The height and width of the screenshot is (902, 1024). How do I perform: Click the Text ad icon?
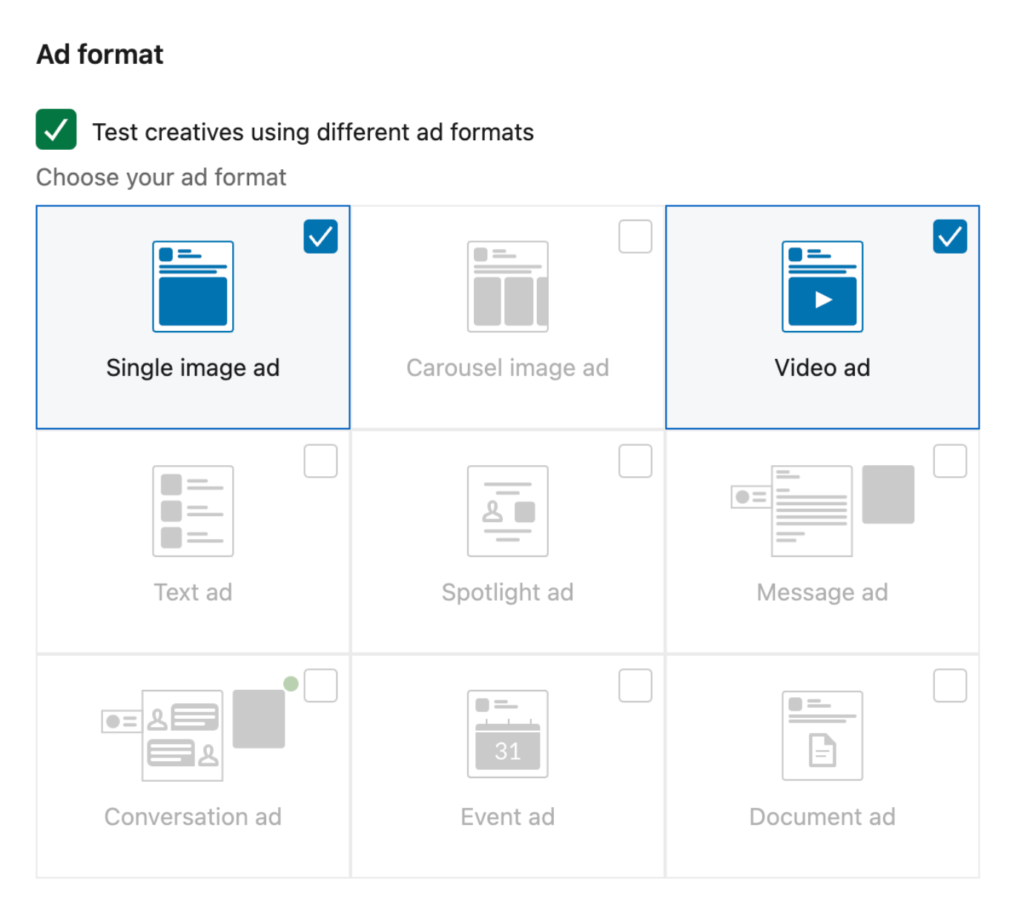(193, 511)
